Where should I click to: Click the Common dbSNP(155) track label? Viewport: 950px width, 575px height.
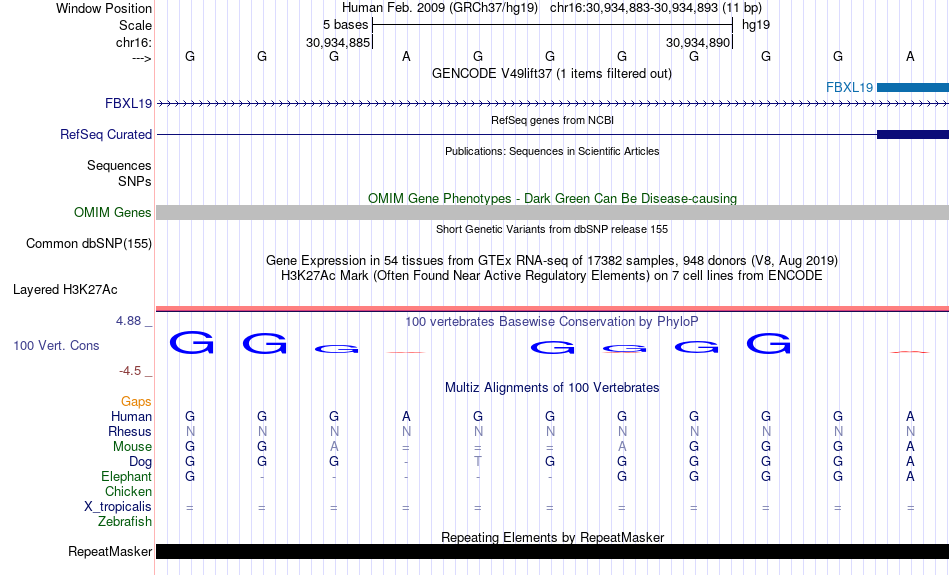point(89,244)
